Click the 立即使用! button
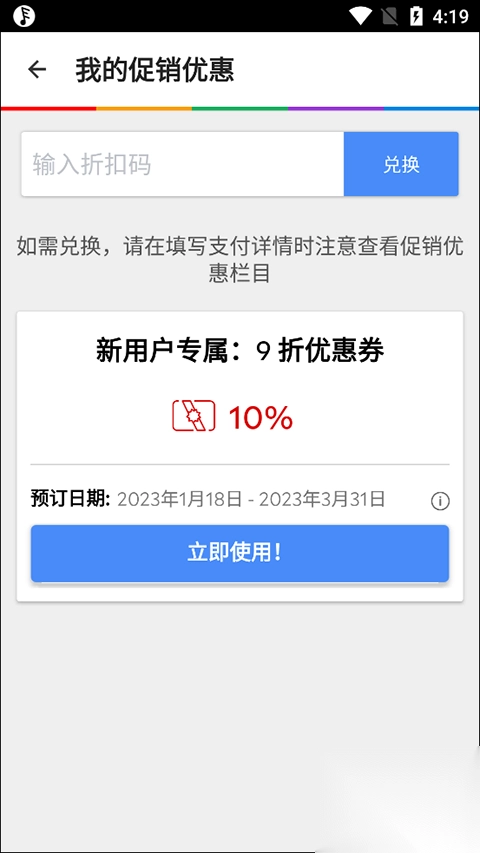 pyautogui.click(x=240, y=553)
